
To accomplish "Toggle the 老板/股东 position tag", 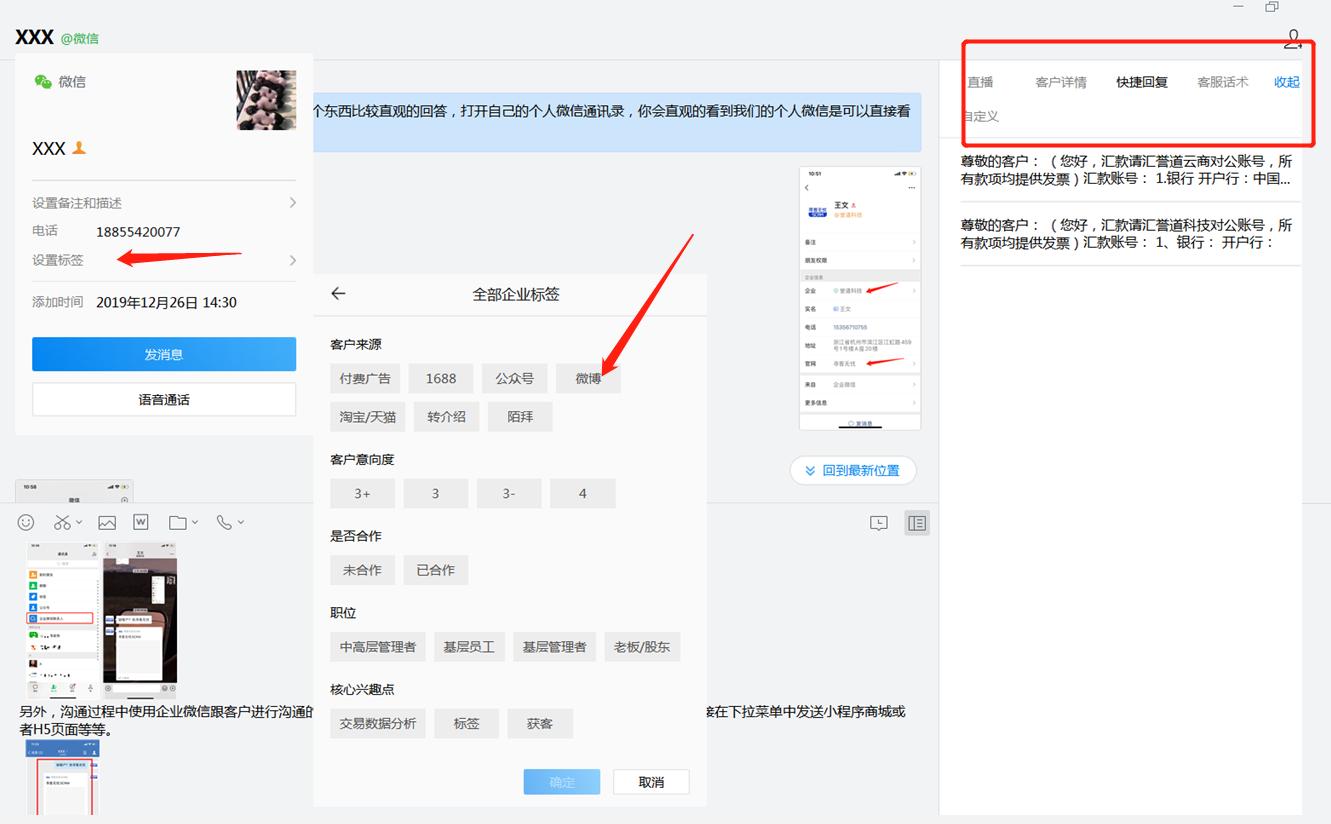I will coord(642,646).
